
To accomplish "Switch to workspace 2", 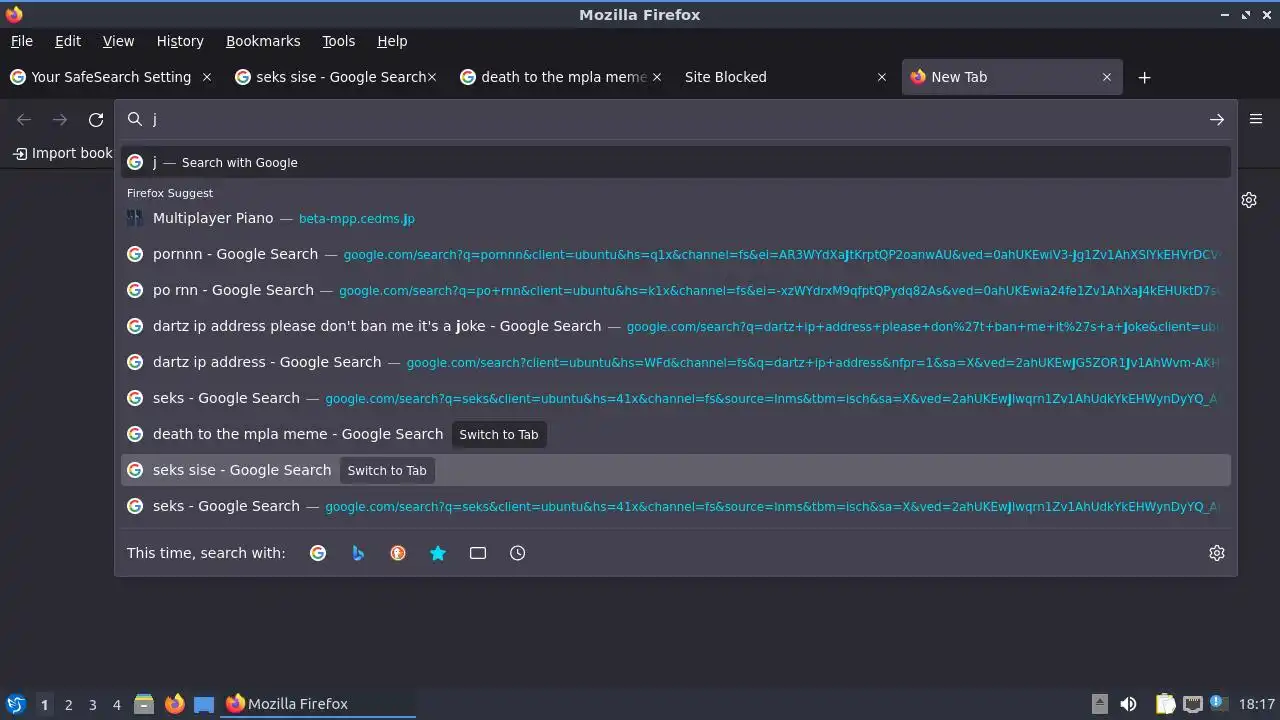I will pyautogui.click(x=68, y=704).
